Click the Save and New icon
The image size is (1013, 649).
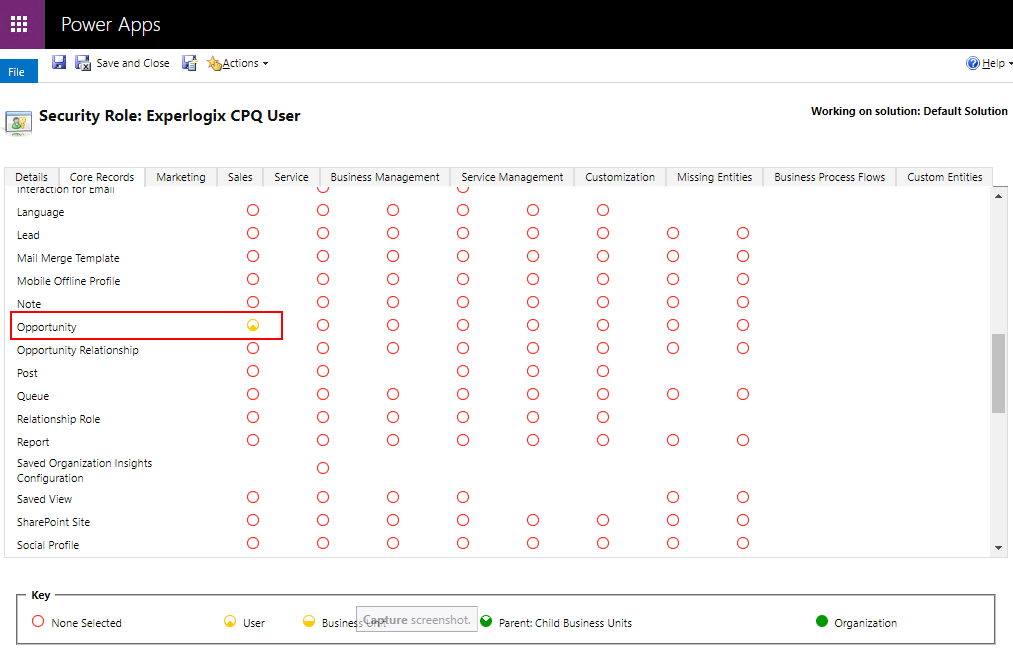(x=189, y=63)
